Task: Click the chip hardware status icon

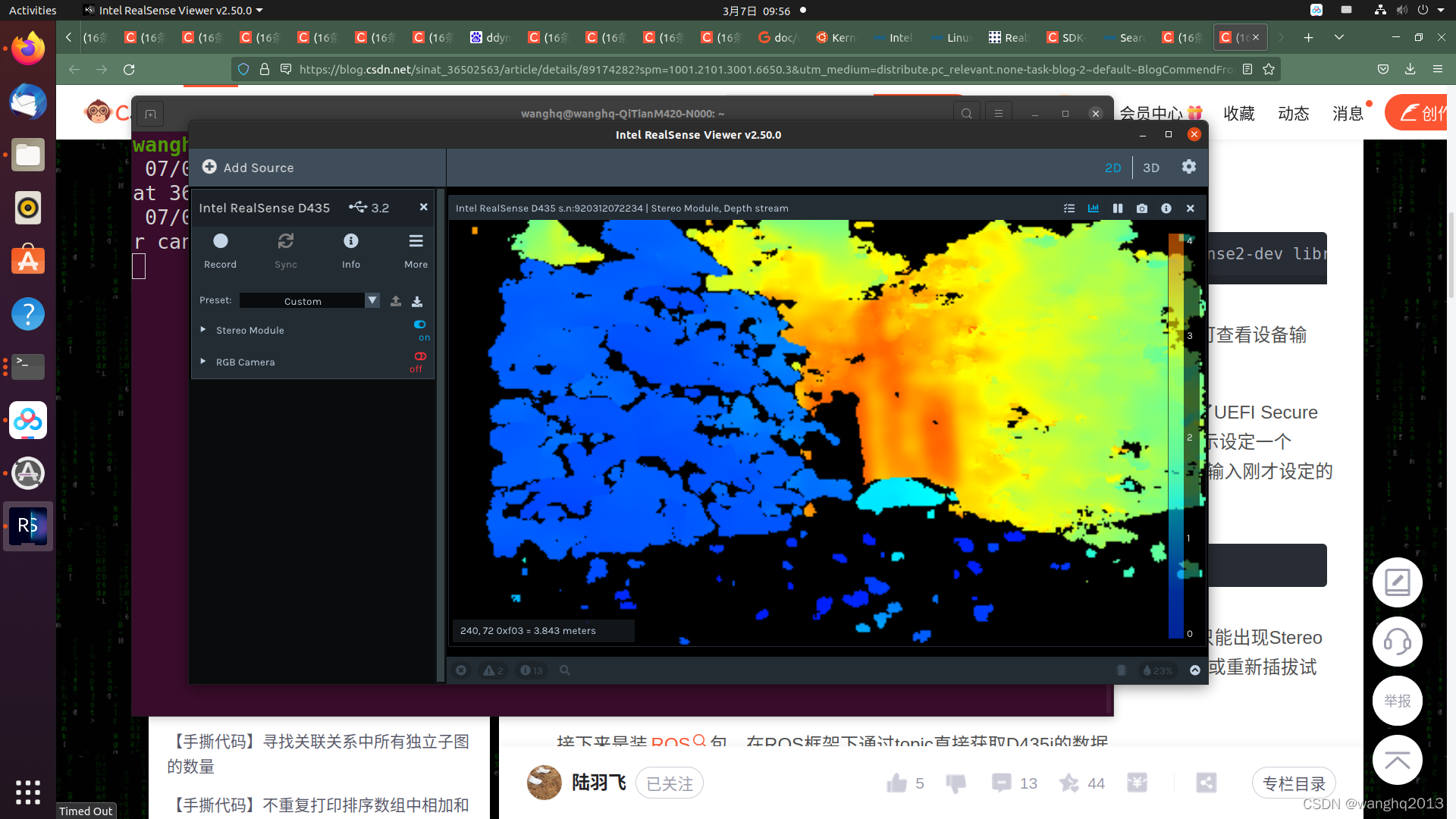Action: tap(1122, 670)
